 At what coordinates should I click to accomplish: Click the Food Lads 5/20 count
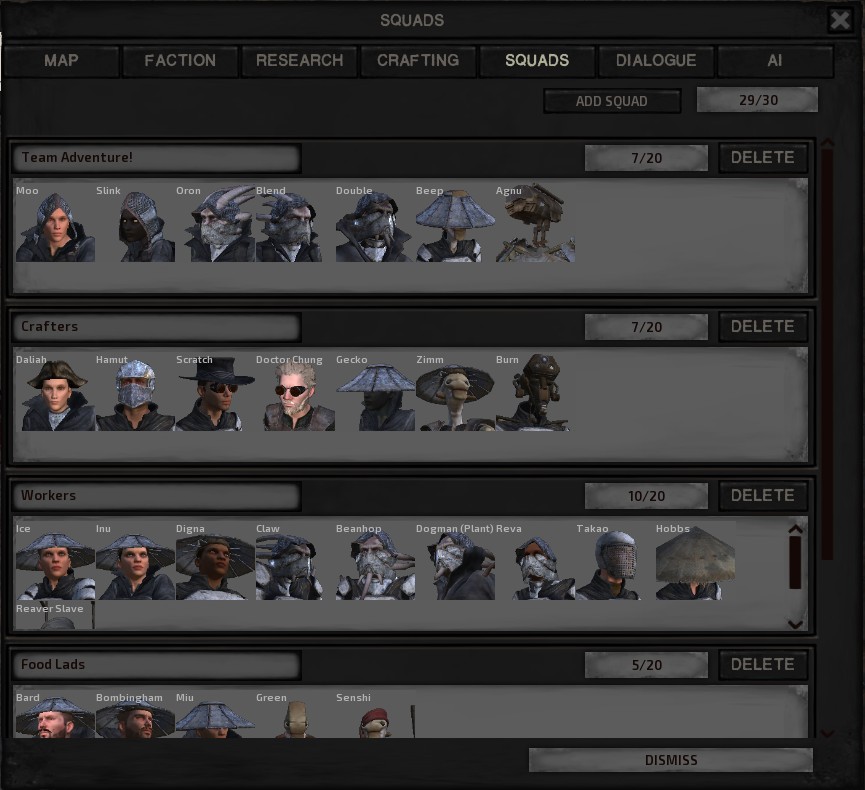click(646, 665)
